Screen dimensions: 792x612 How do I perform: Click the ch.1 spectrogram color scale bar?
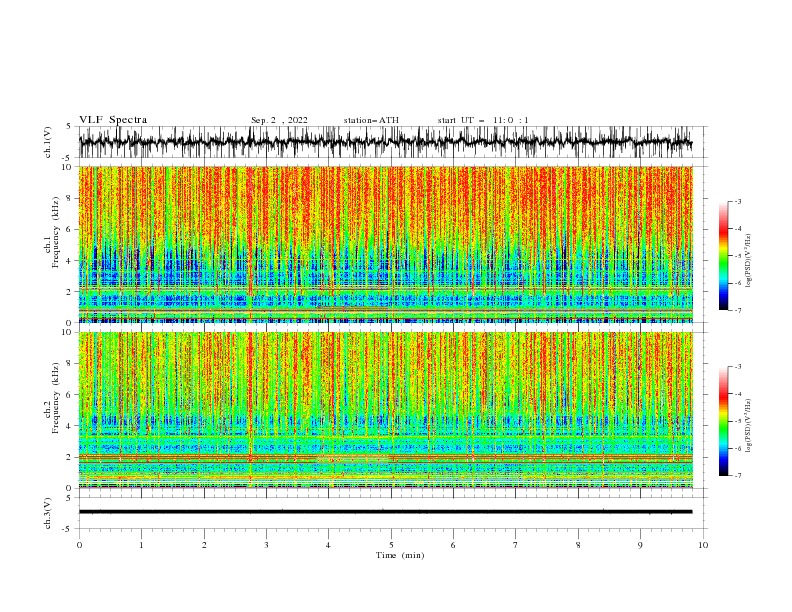pos(723,256)
